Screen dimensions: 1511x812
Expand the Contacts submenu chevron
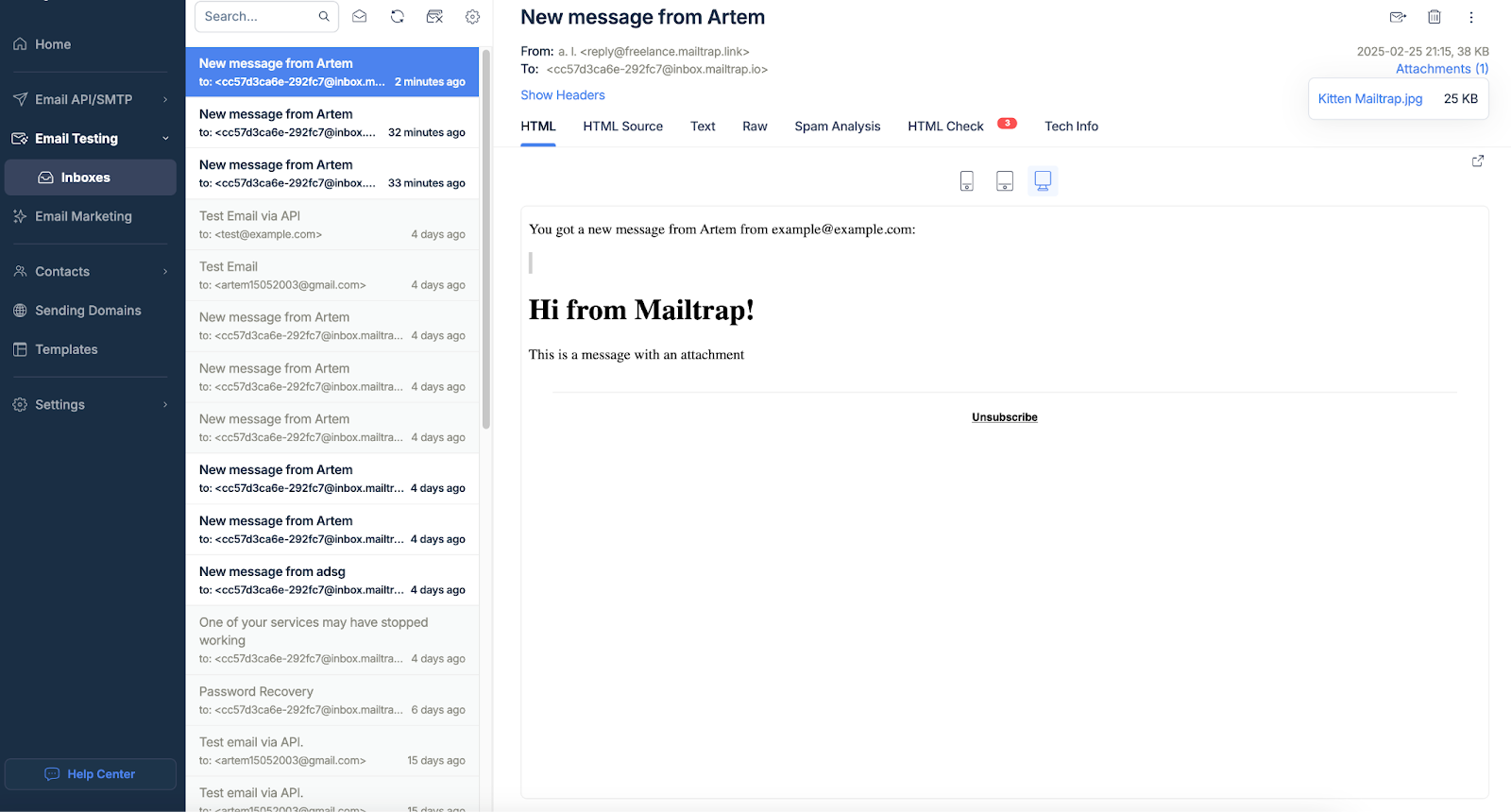point(165,272)
